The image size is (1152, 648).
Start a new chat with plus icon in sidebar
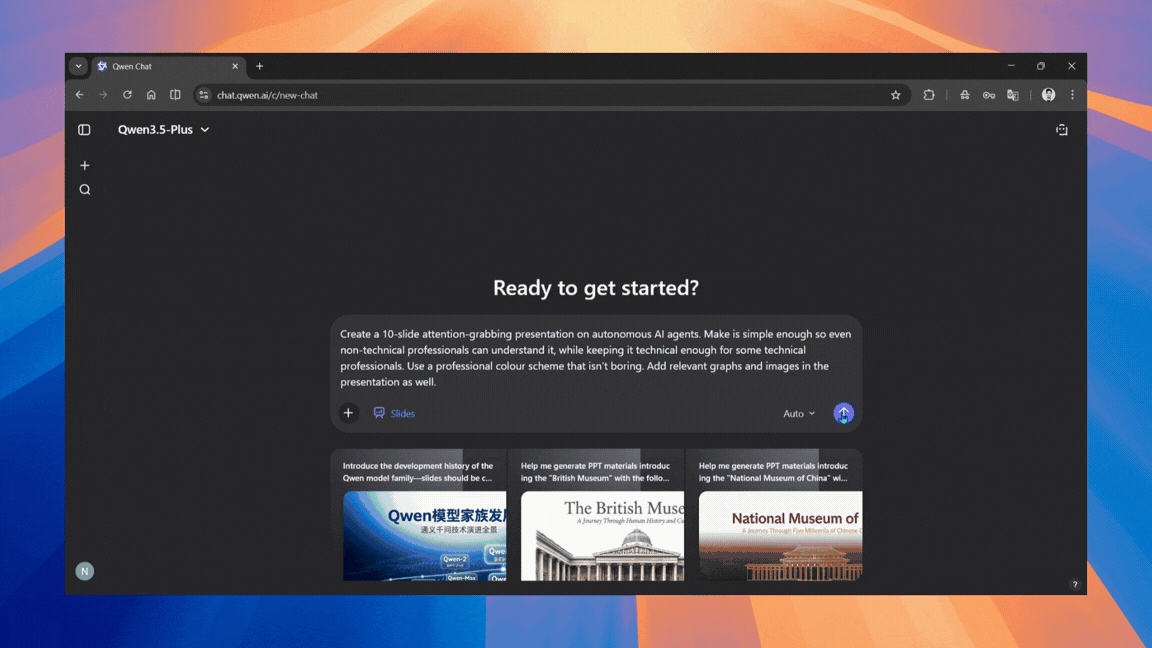click(84, 165)
